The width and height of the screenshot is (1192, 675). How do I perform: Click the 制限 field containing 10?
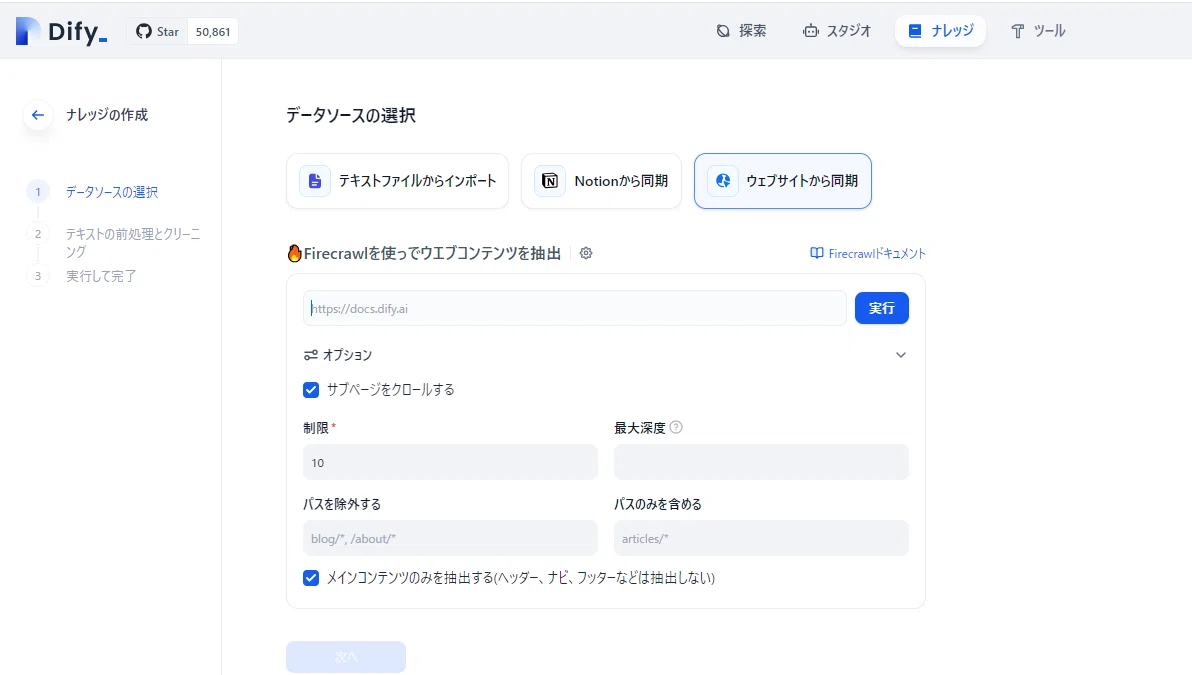[x=450, y=462]
